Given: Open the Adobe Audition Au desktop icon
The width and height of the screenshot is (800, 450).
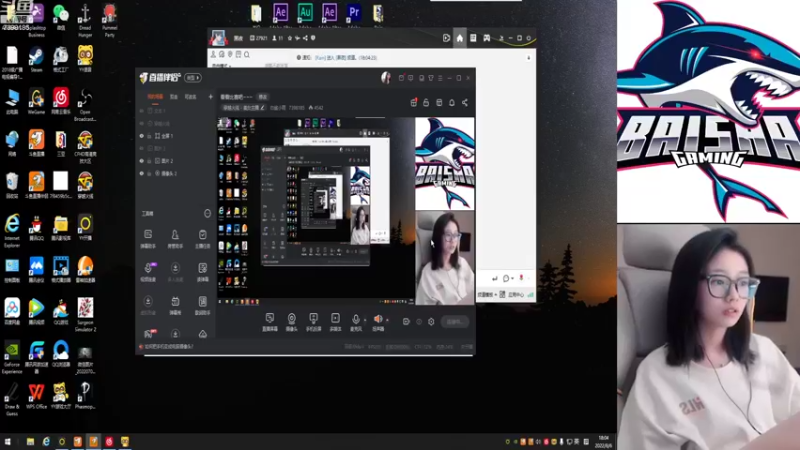Looking at the screenshot, I should click(x=305, y=12).
